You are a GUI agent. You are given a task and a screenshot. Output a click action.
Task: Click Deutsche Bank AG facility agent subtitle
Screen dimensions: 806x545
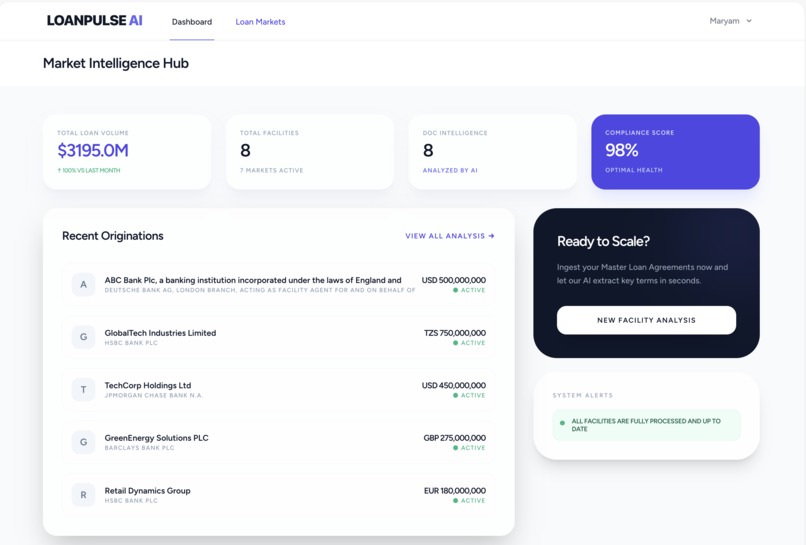(x=260, y=290)
